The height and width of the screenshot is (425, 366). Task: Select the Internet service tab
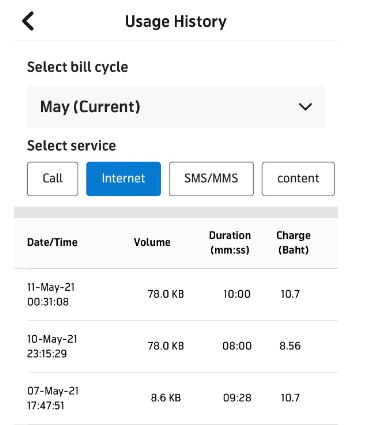123,179
